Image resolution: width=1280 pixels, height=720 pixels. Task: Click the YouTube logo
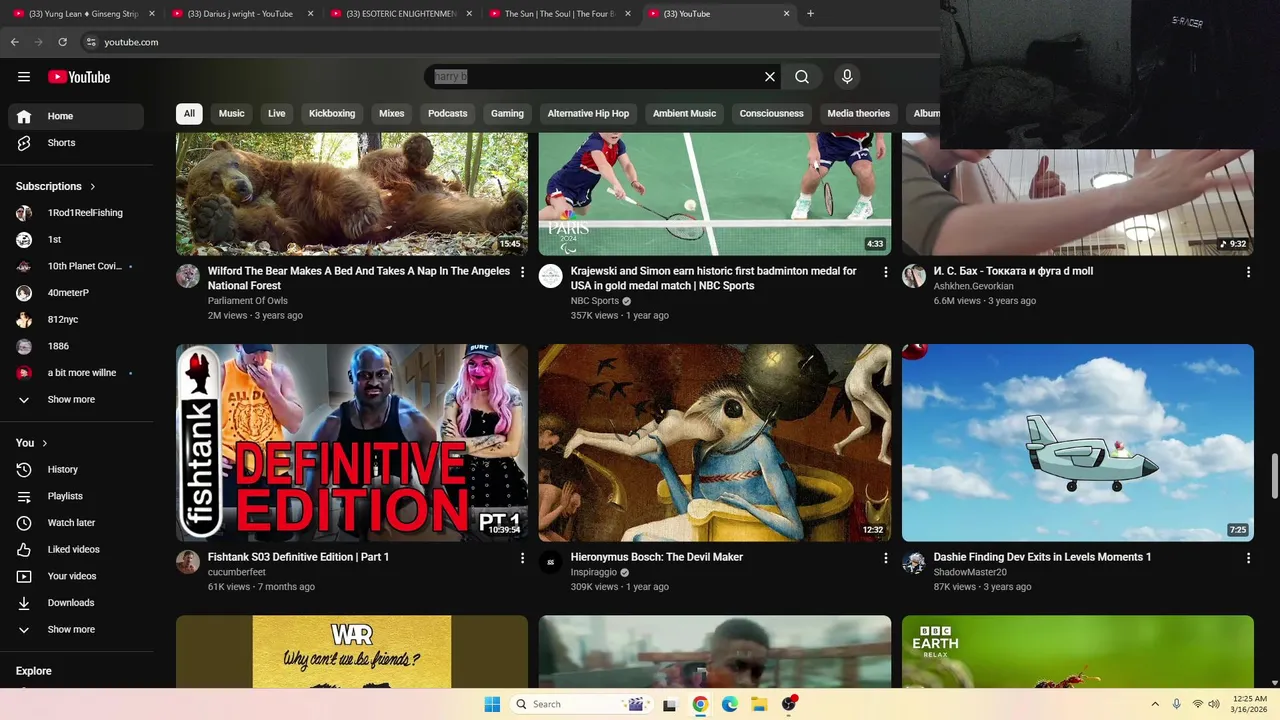click(79, 77)
